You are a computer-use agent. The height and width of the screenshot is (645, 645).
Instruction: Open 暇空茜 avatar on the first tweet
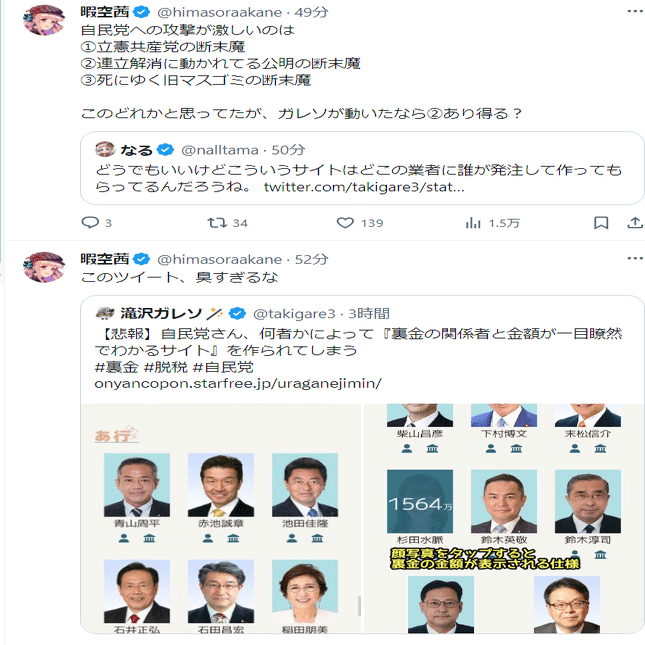click(x=44, y=20)
